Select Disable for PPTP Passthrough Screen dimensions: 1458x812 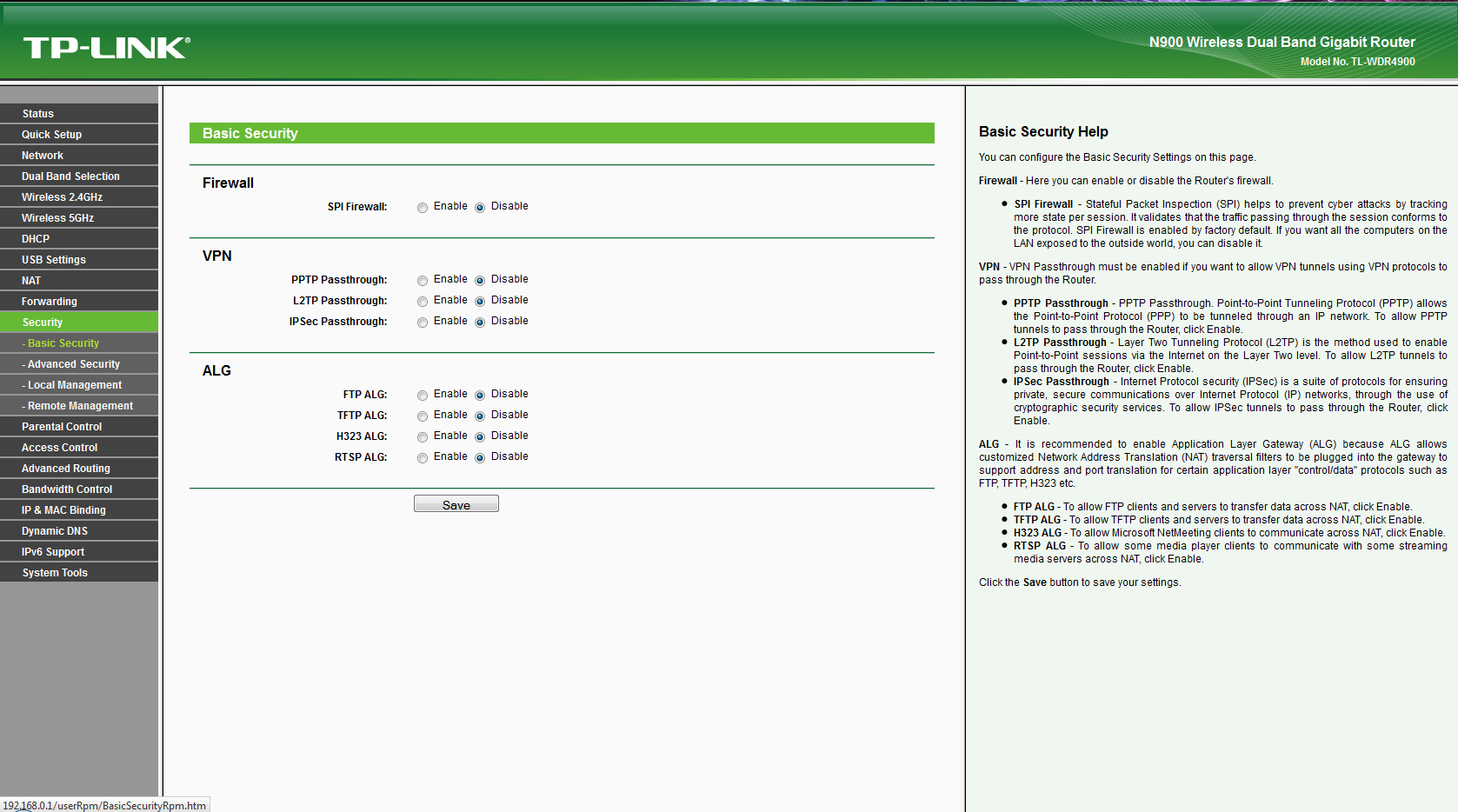[480, 281]
